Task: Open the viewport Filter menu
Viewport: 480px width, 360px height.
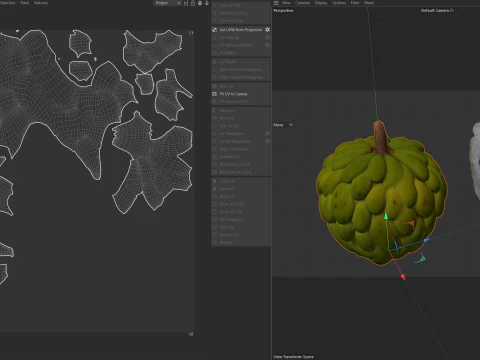Action: 355,3
